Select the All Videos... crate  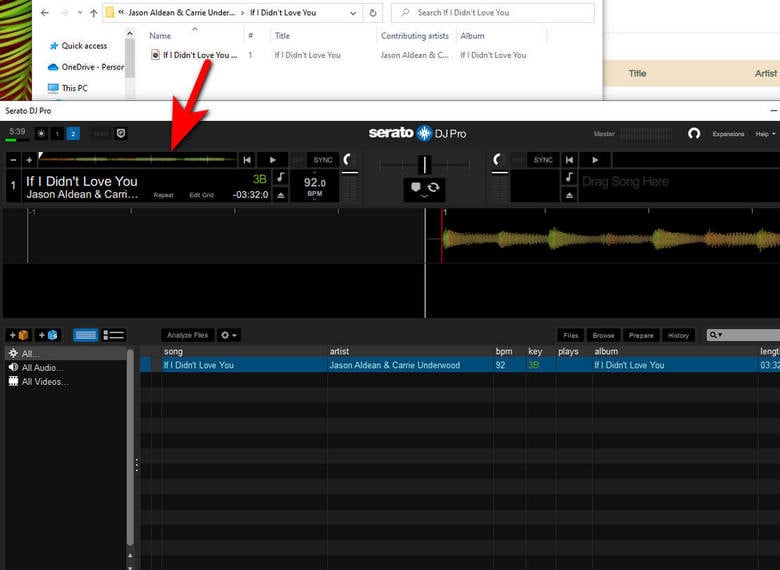[x=66, y=381]
